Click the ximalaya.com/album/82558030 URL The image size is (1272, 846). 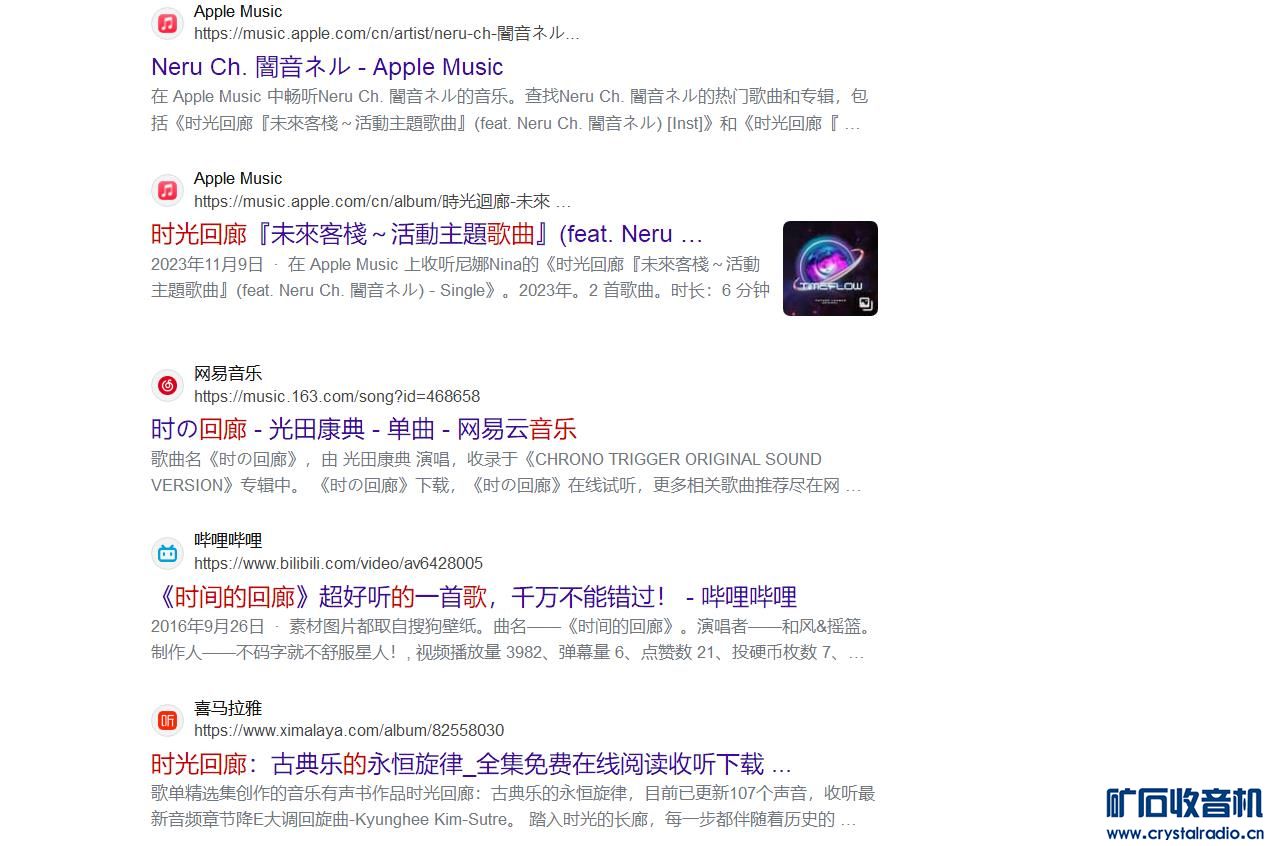pyautogui.click(x=349, y=730)
